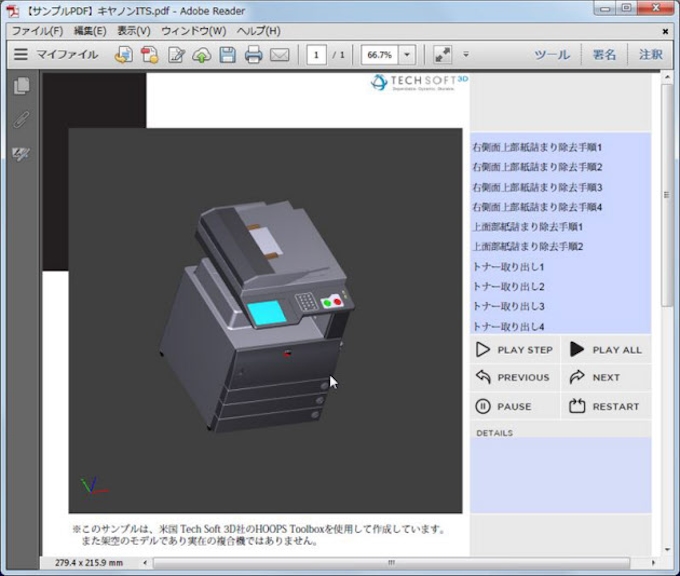Click the cloud upload icon
Viewport: 680px width, 576px height.
(x=201, y=55)
